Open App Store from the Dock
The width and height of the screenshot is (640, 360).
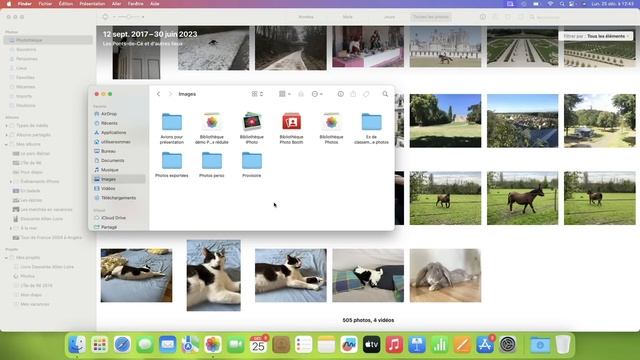tap(485, 345)
